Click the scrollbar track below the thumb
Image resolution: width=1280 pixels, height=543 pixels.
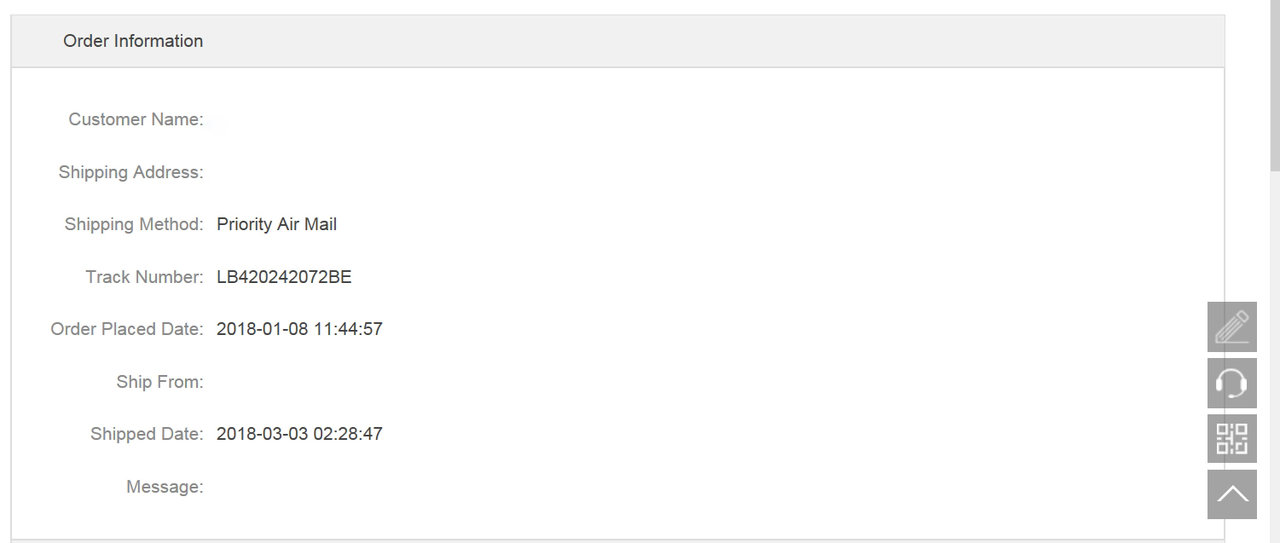pyautogui.click(x=1275, y=360)
